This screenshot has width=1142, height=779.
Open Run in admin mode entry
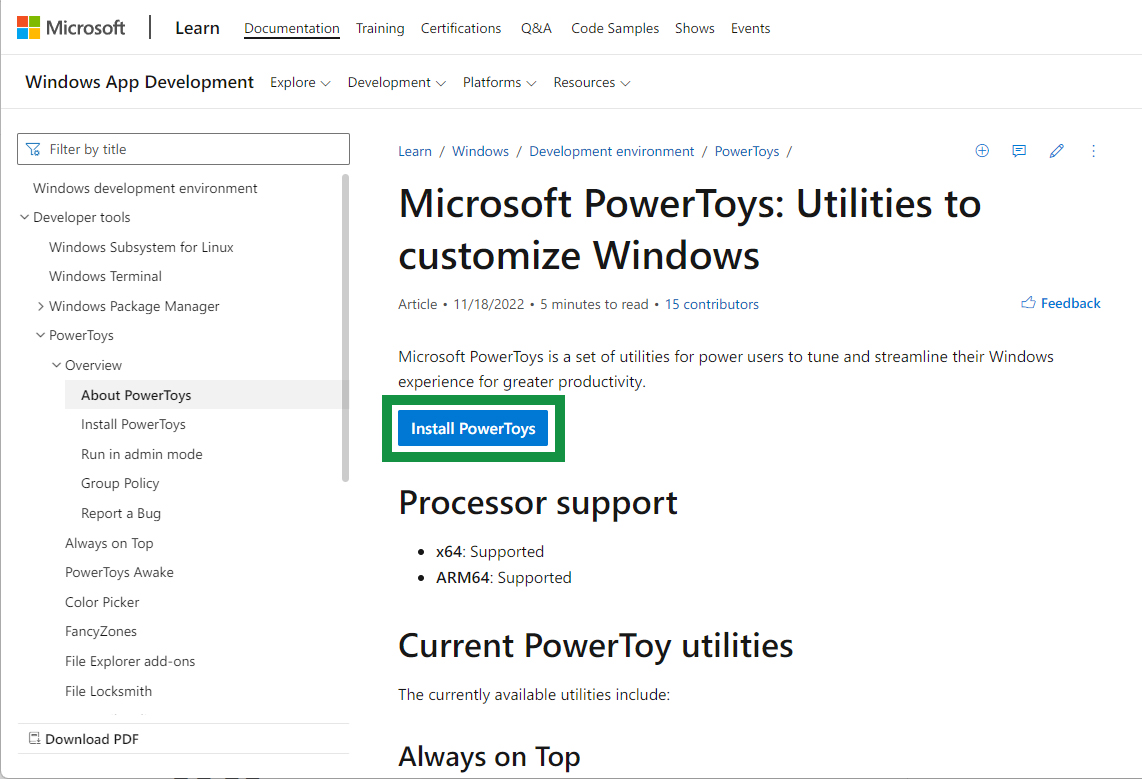142,454
